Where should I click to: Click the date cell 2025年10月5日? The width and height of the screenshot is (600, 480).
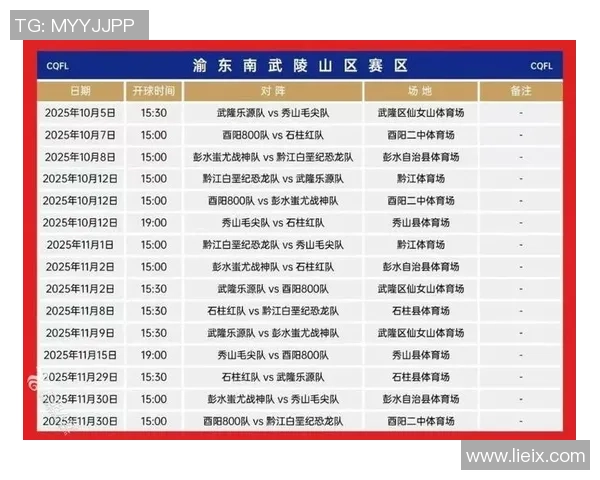click(x=80, y=113)
